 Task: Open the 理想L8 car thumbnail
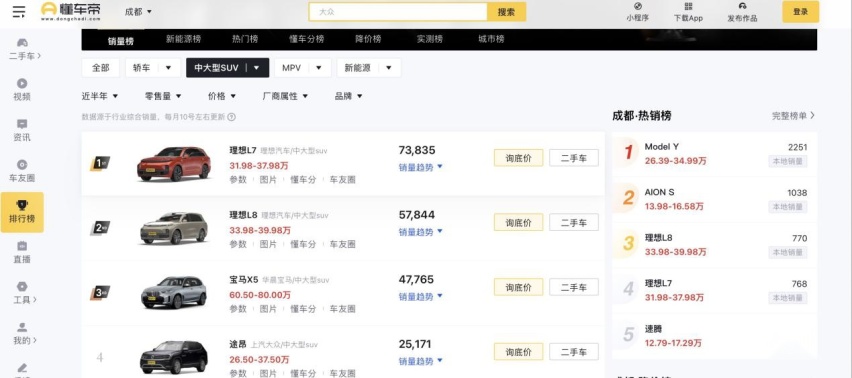click(173, 228)
